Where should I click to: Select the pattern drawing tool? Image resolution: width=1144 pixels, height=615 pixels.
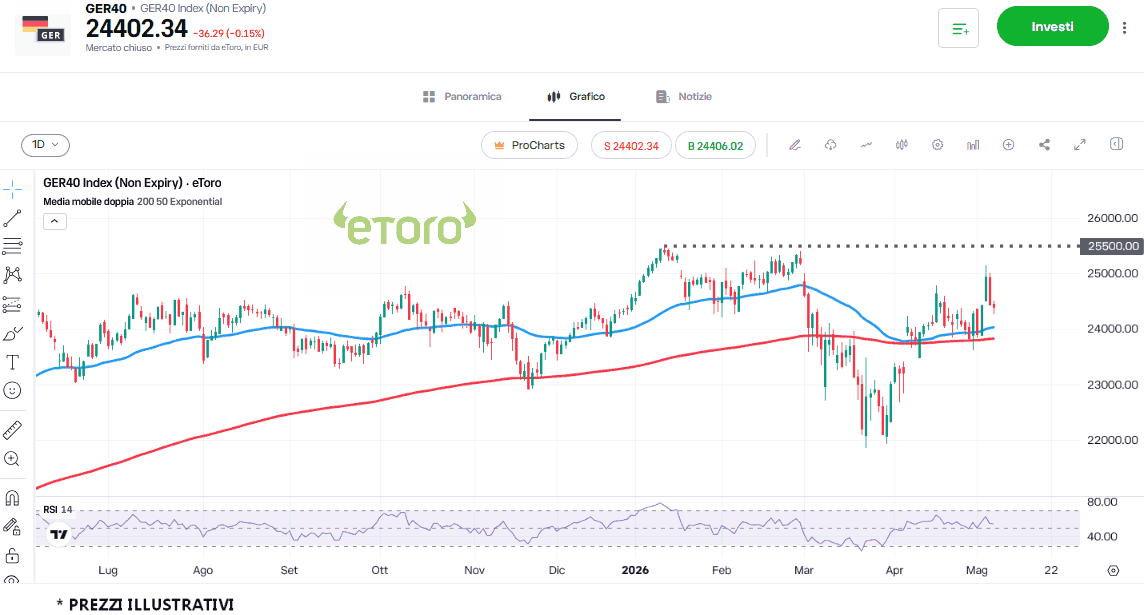coord(12,275)
